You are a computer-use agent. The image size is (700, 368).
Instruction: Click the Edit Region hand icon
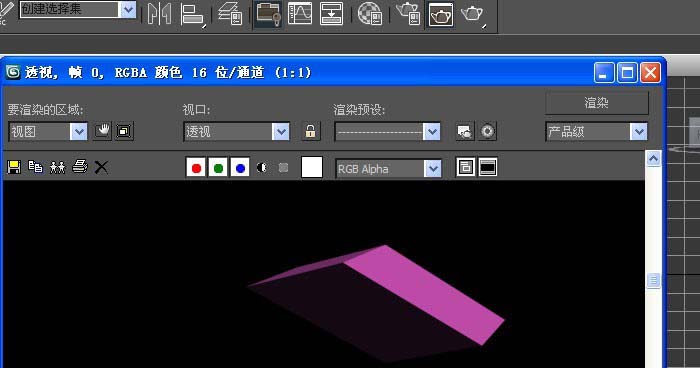pos(102,131)
